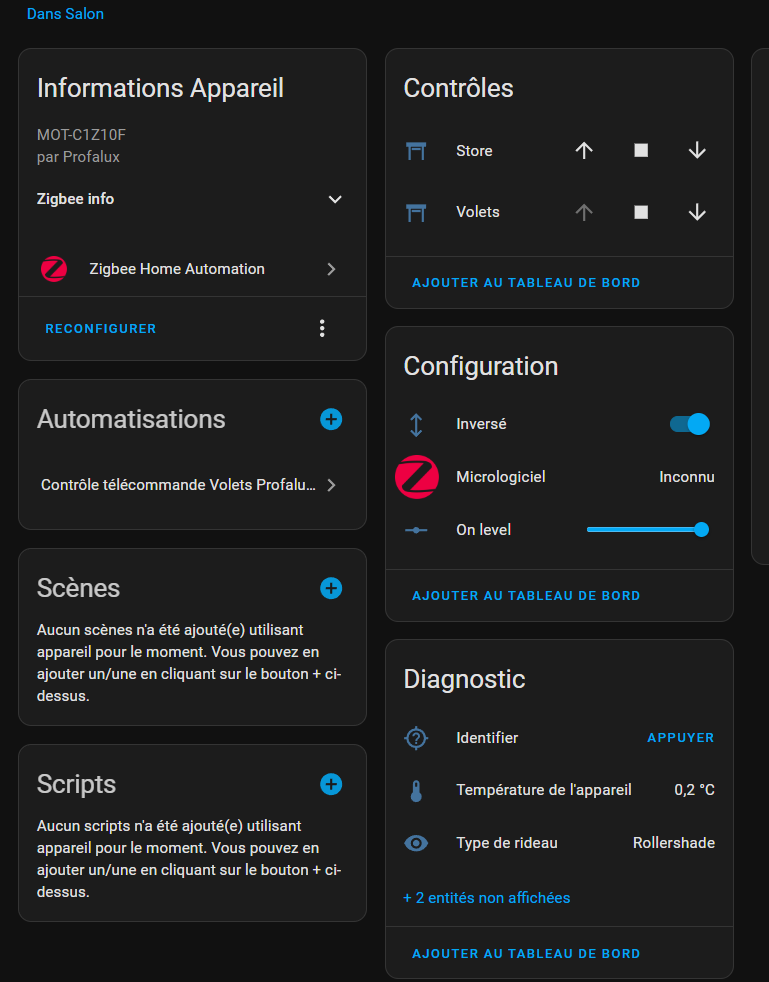Expand the Zigbee info section
Screen dimensions: 769x982
(x=335, y=199)
